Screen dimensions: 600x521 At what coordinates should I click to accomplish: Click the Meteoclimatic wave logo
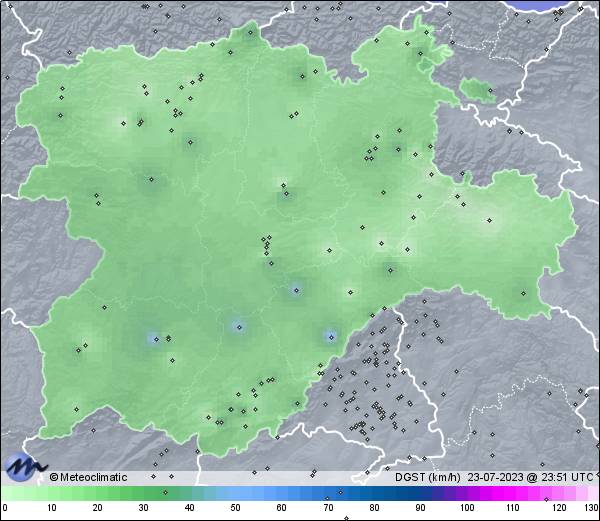pyautogui.click(x=25, y=467)
